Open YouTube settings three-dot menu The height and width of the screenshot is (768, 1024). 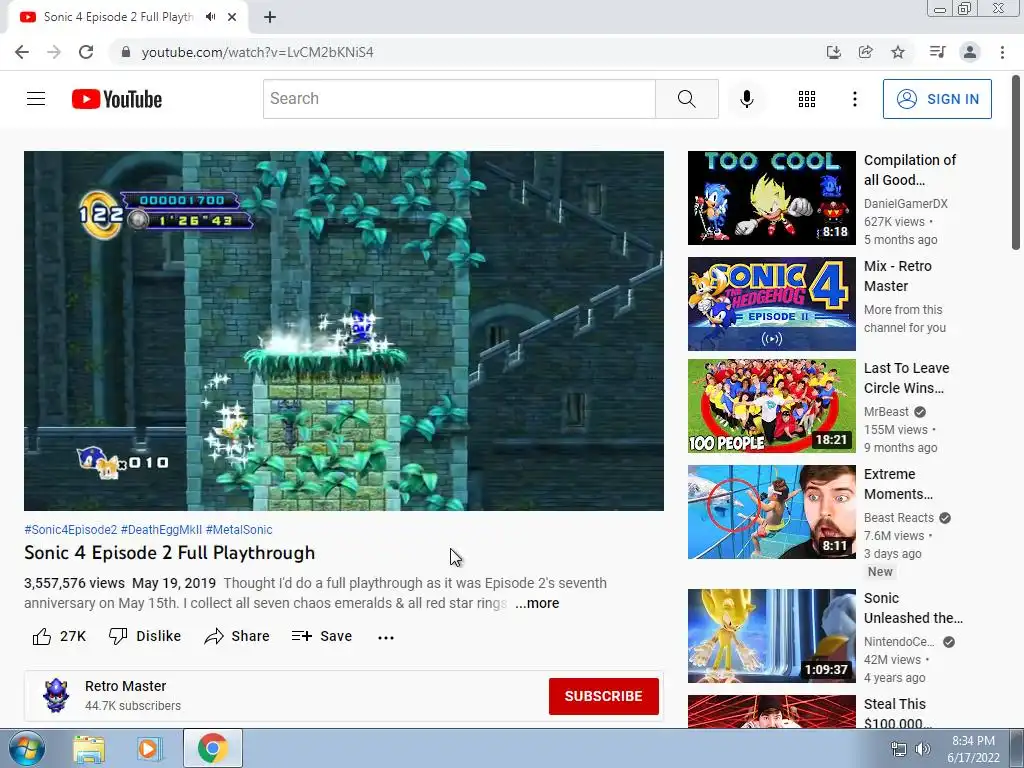854,99
